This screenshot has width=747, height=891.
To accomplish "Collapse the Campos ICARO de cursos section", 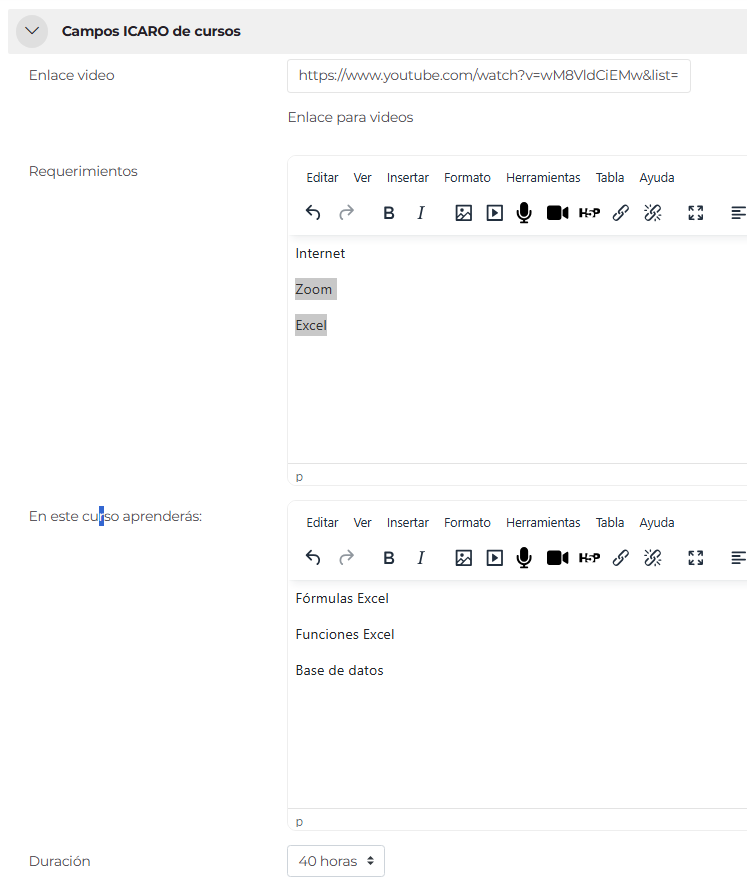I will pos(32,31).
